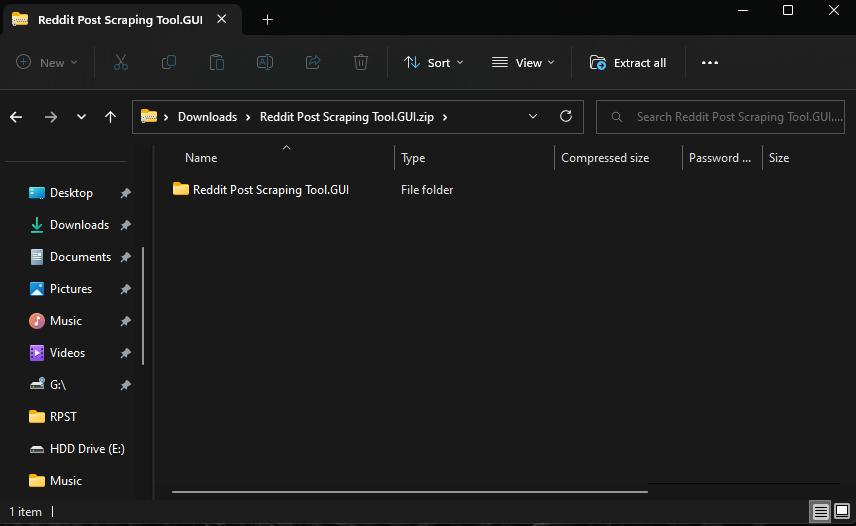
Task: Unpin Desktop from quick access
Action: 126,193
